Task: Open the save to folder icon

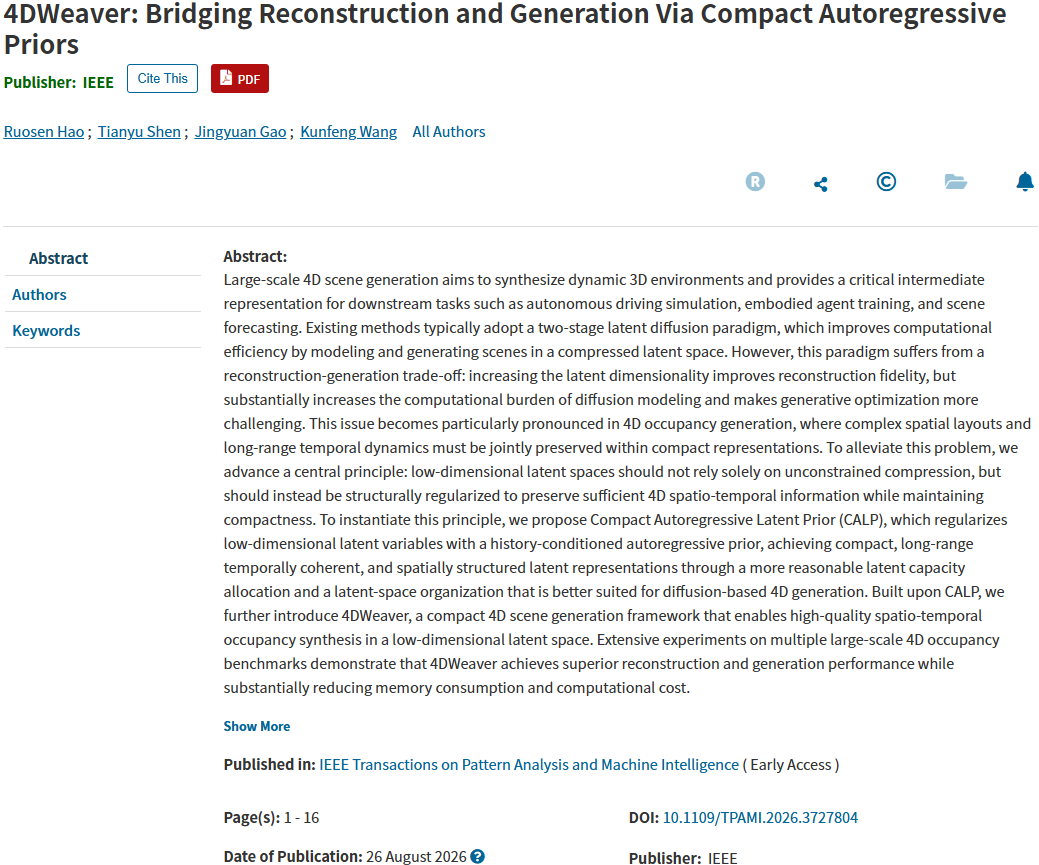Action: [x=956, y=182]
